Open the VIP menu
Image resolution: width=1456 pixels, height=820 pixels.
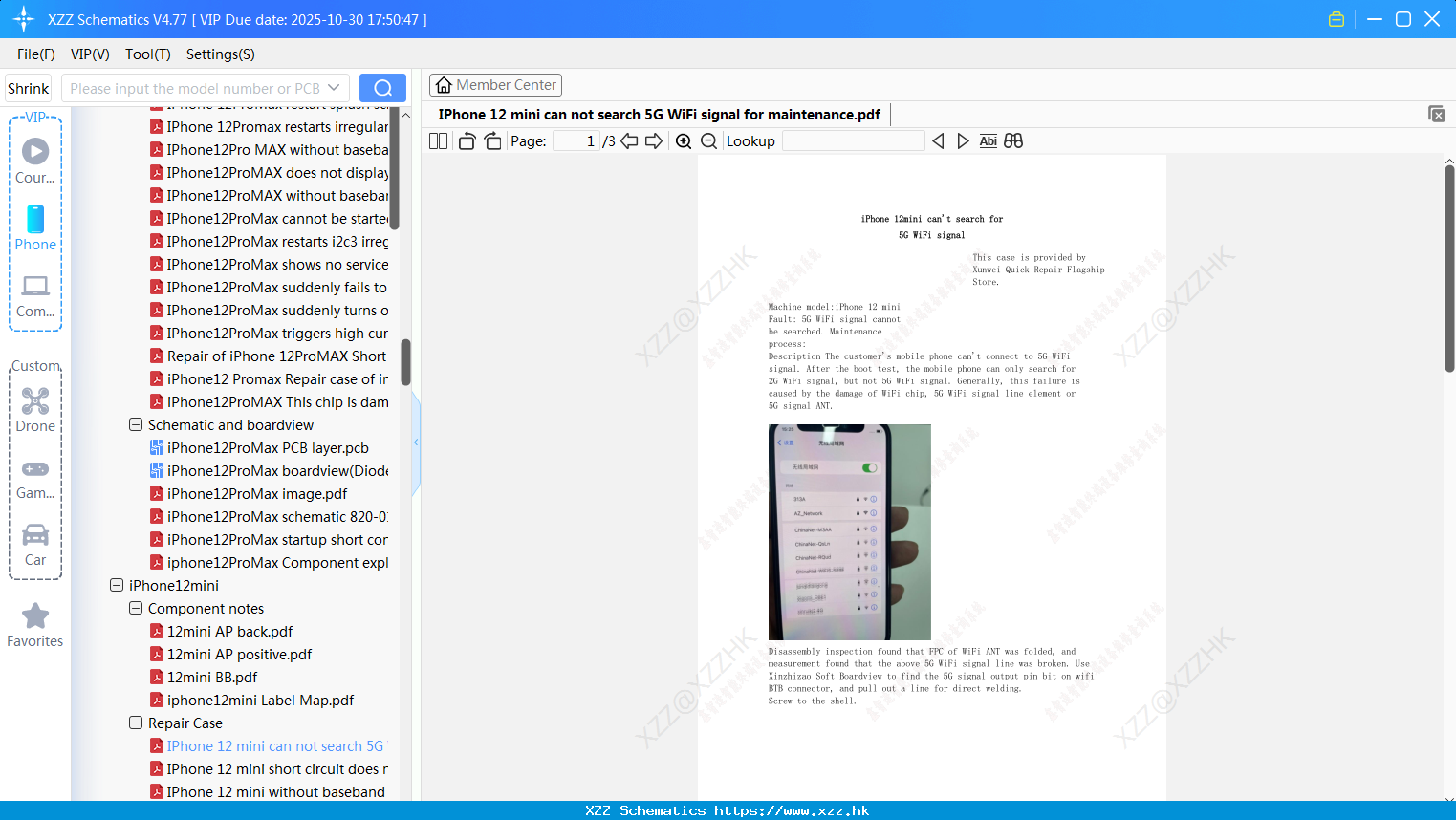click(x=90, y=54)
